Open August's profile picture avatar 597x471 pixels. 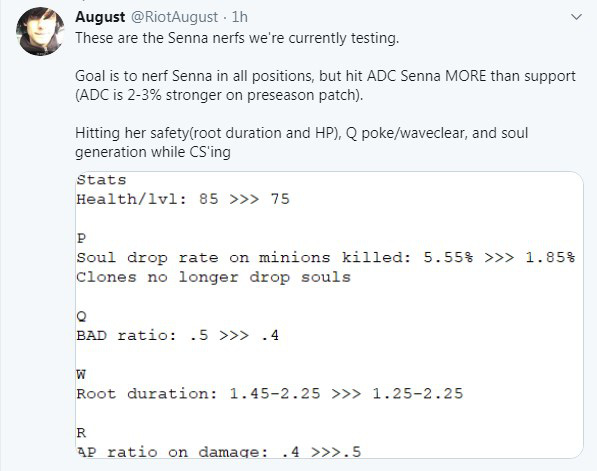click(x=40, y=31)
